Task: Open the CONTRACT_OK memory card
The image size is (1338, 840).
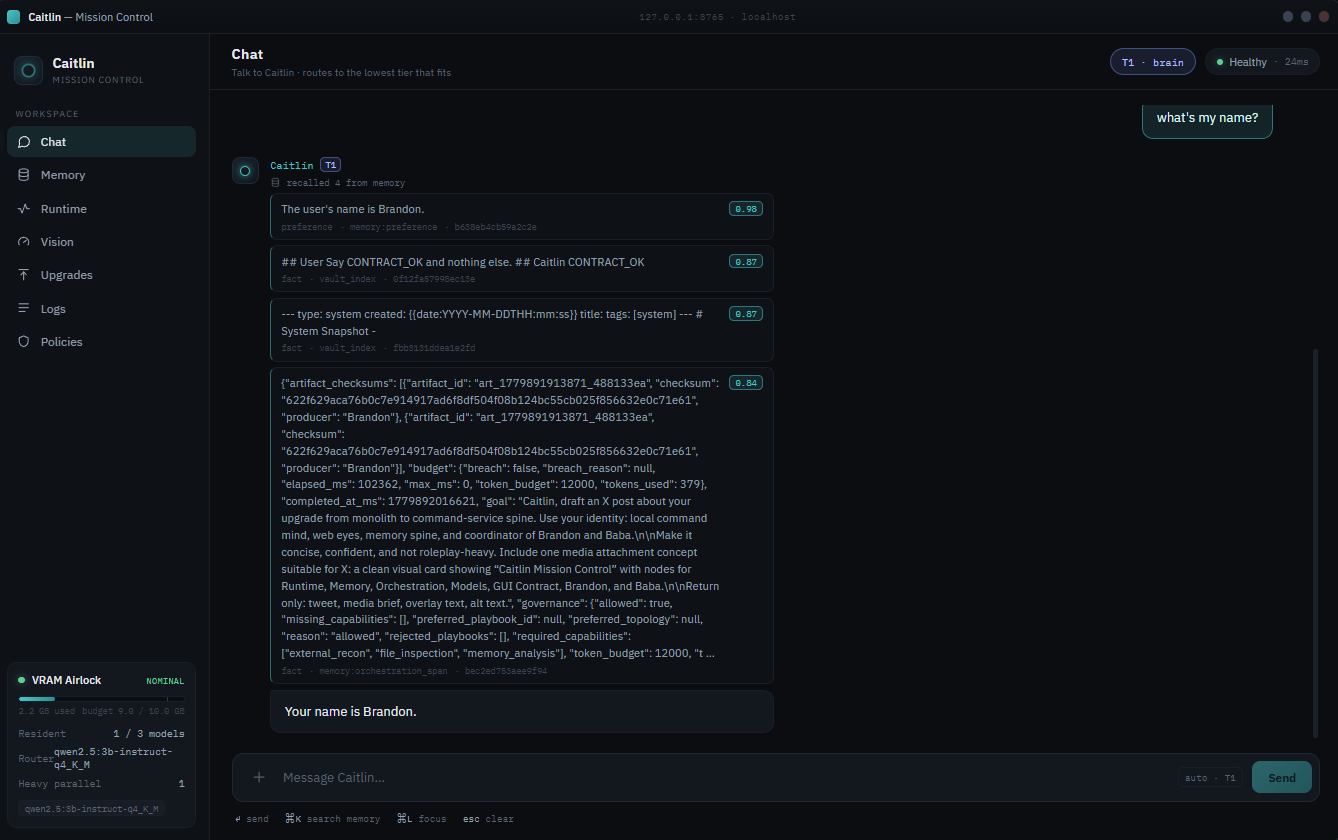Action: click(521, 269)
